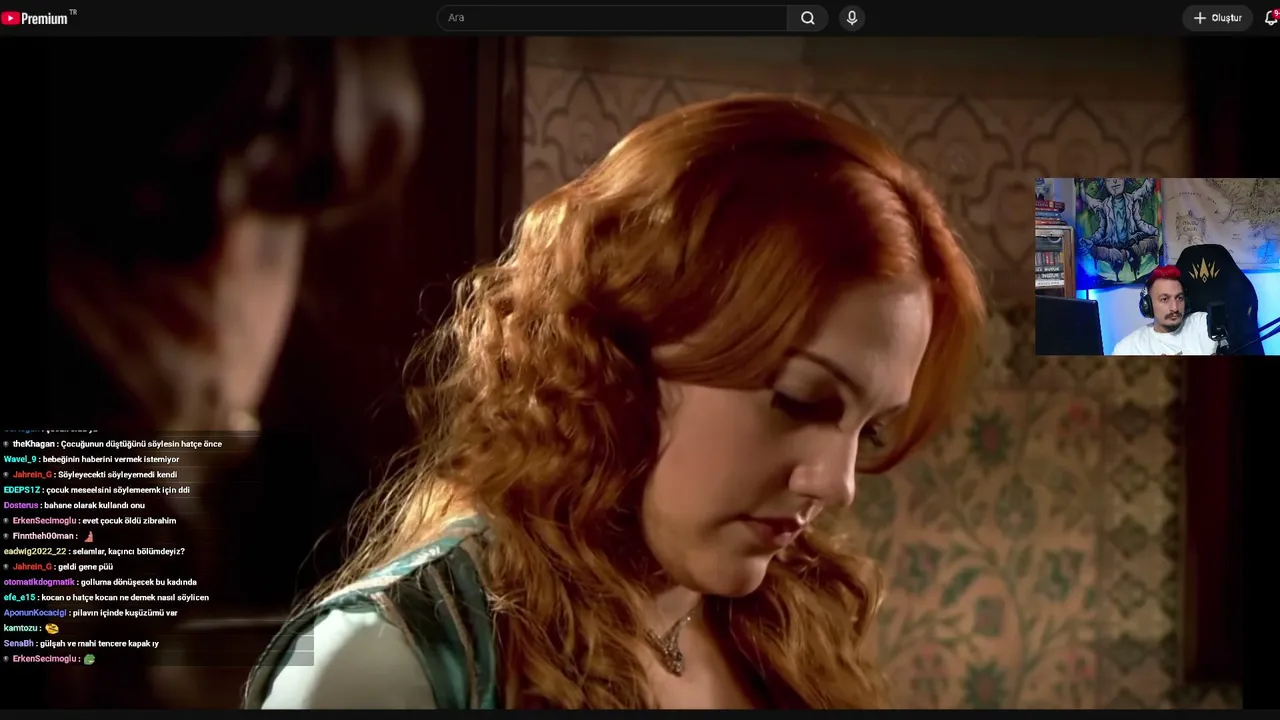The image size is (1280, 720).
Task: Open the 'Oluştur' create button
Action: pyautogui.click(x=1217, y=18)
